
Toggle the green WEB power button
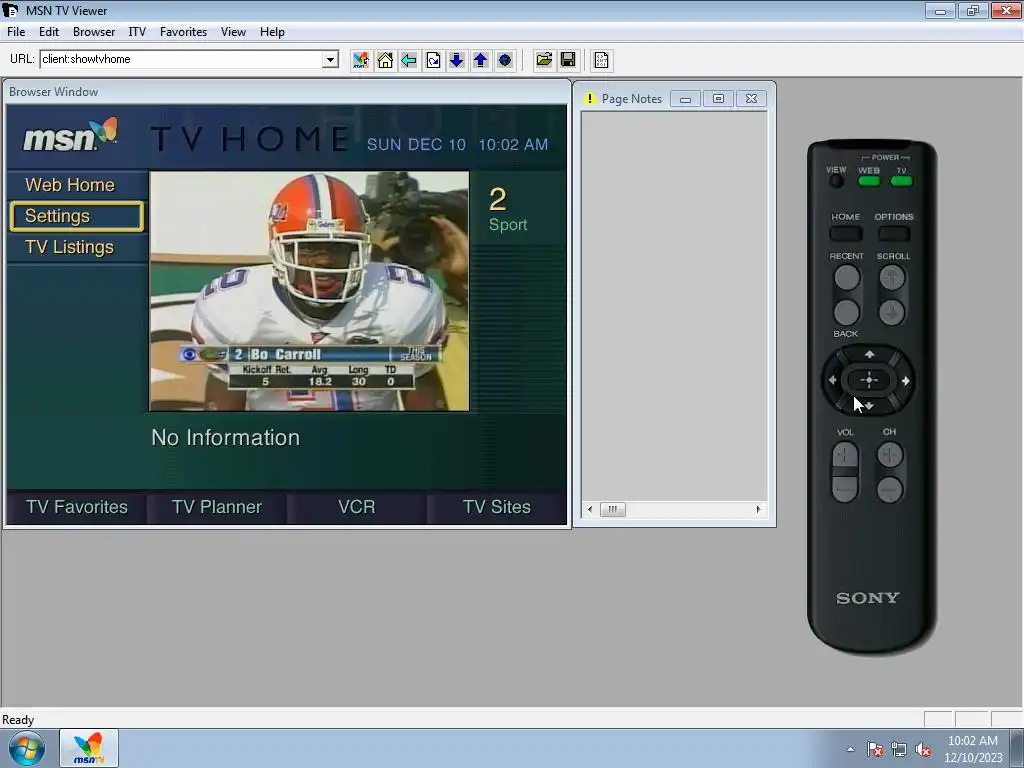869,181
